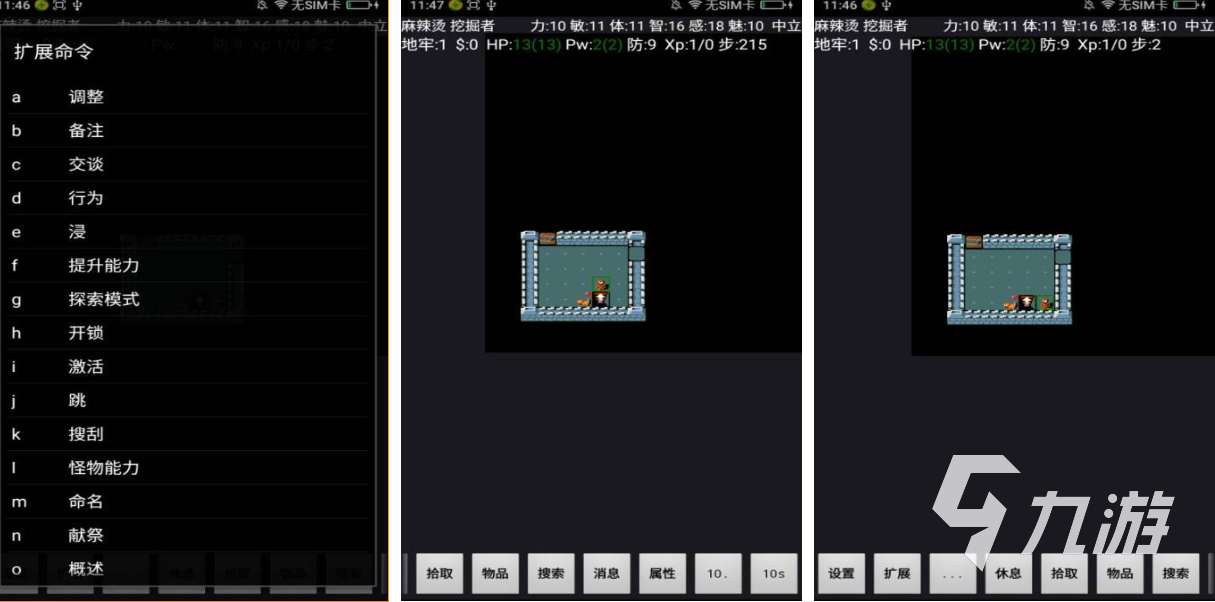The width and height of the screenshot is (1215, 602).
Task: Open 物品 in the right game screen
Action: tap(1120, 574)
